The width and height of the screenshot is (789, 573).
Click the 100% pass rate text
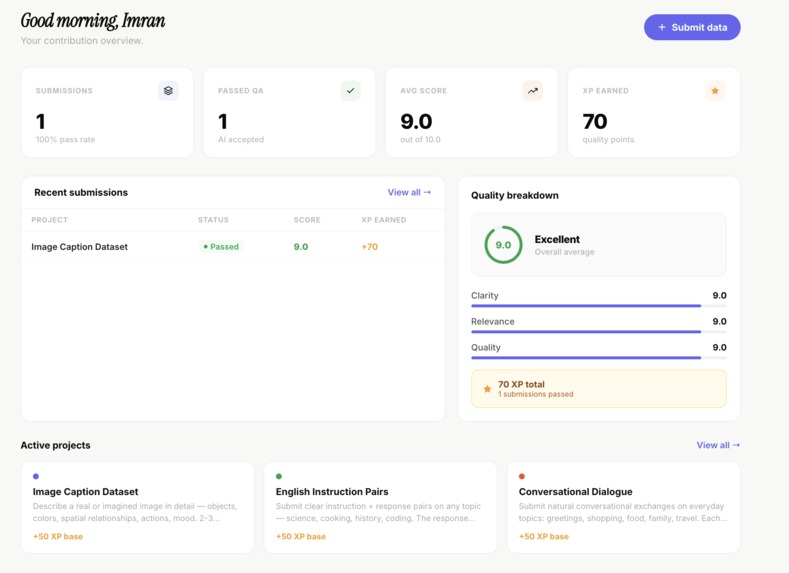(x=65, y=139)
